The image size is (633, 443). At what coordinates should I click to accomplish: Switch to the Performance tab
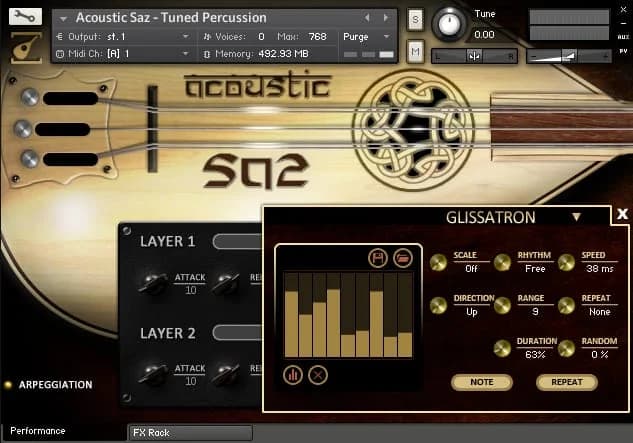point(38,431)
